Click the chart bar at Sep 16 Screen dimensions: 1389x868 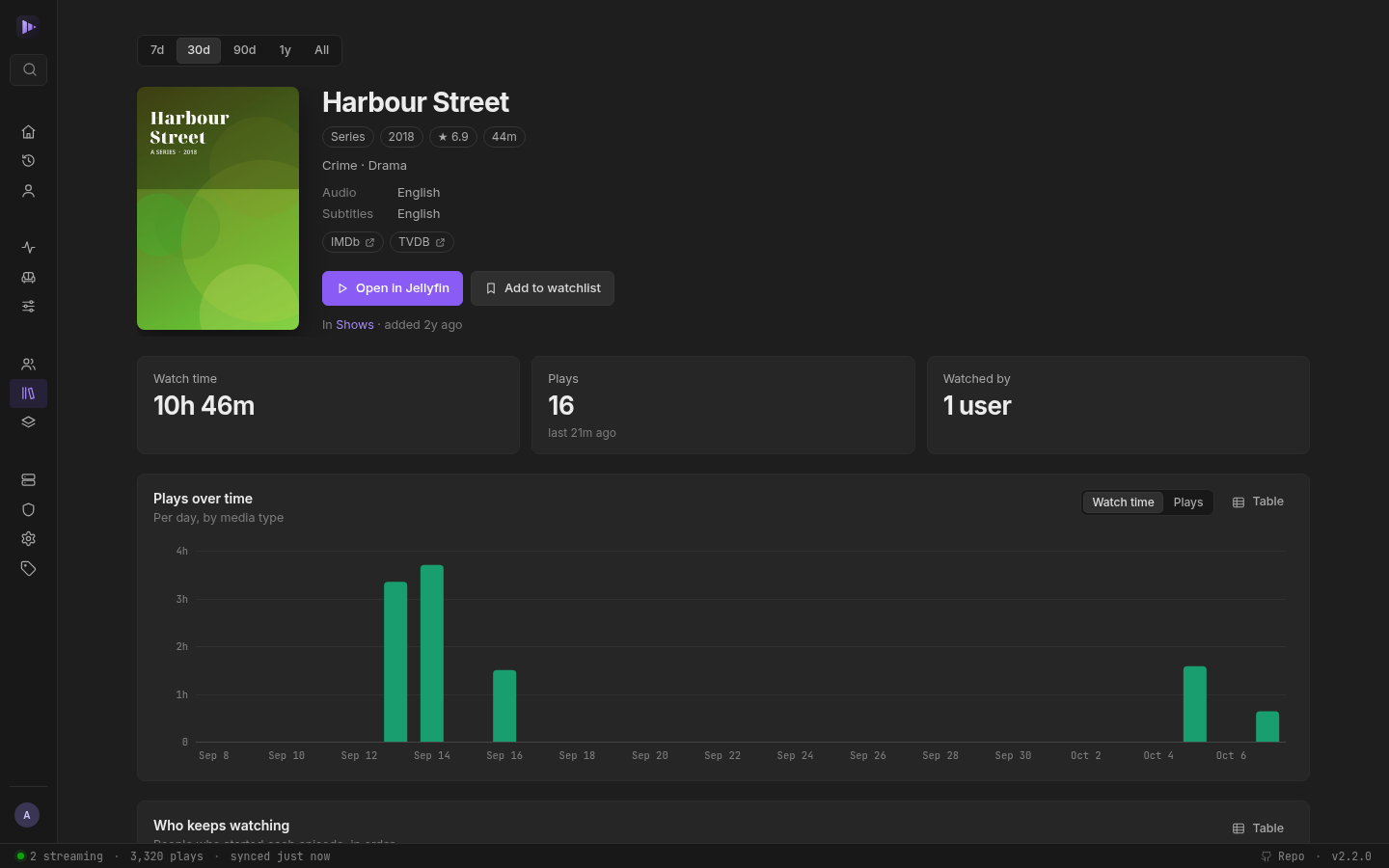pos(504,706)
